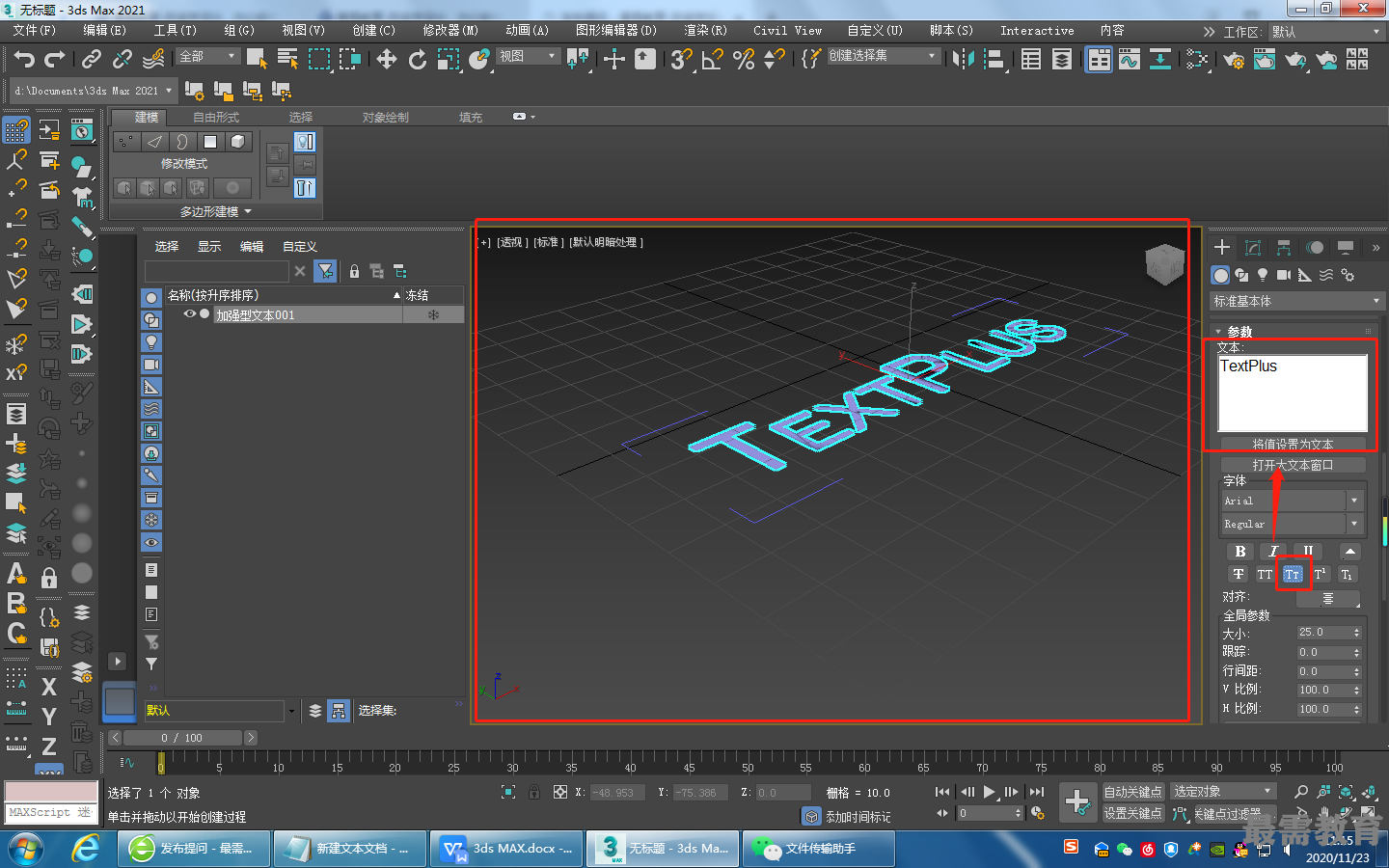Open the 视图 reference coordinate dropdown
The image size is (1389, 868).
(528, 56)
